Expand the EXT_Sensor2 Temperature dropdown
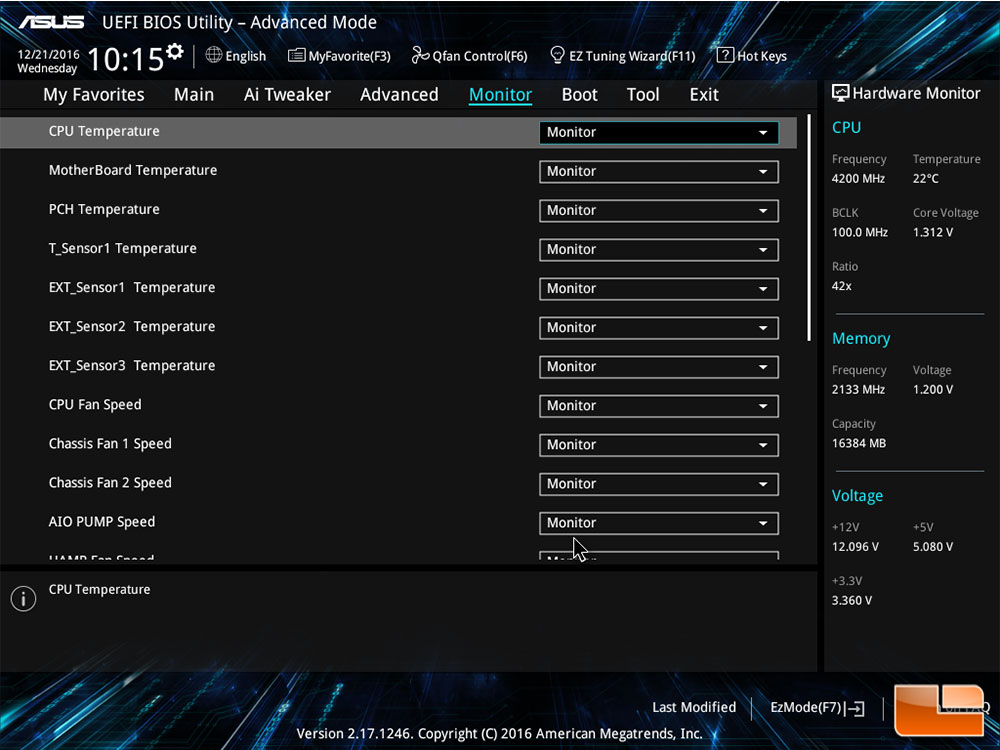The height and width of the screenshot is (750, 1000). point(659,328)
